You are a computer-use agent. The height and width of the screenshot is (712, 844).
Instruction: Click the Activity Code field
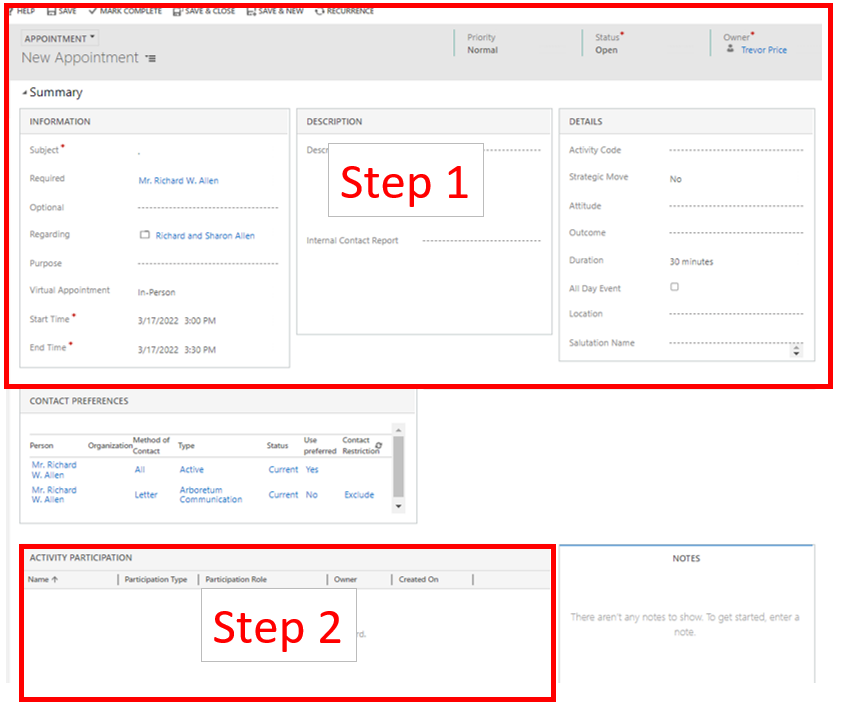pyautogui.click(x=736, y=150)
